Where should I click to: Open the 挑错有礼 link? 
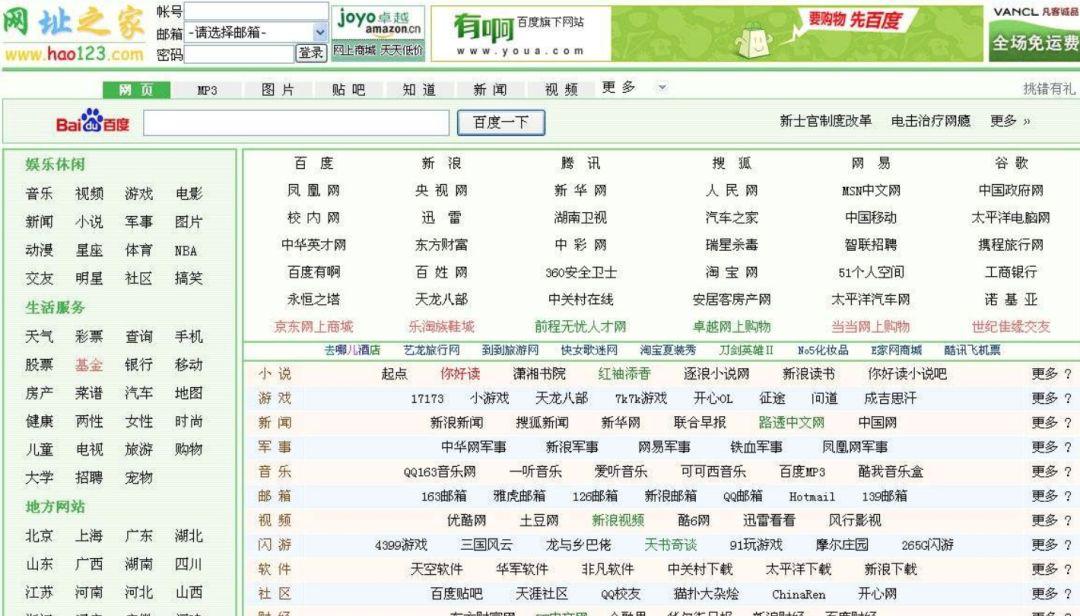coord(1048,89)
